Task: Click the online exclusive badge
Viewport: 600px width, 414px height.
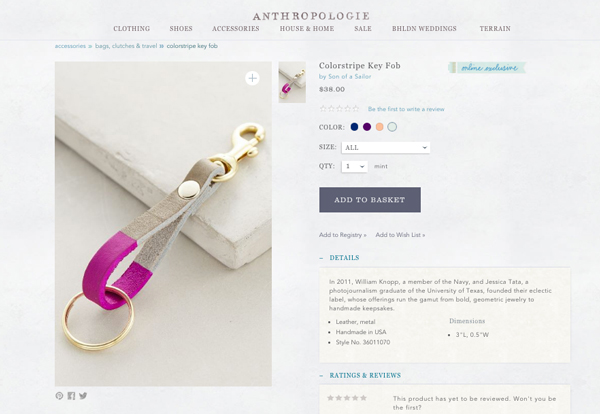Action: pos(487,68)
